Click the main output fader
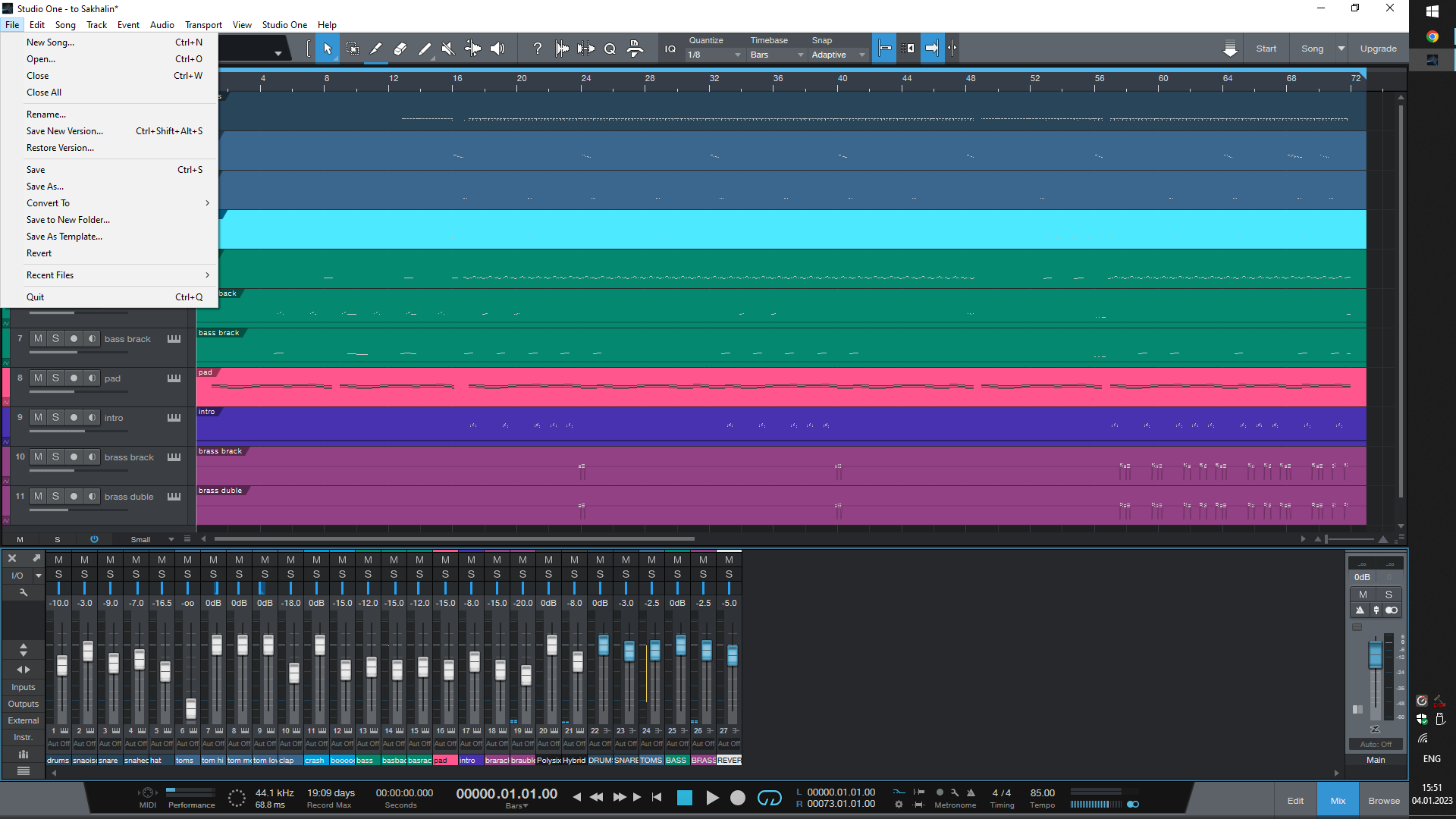Screen dimensions: 1456x819 click(x=1375, y=655)
